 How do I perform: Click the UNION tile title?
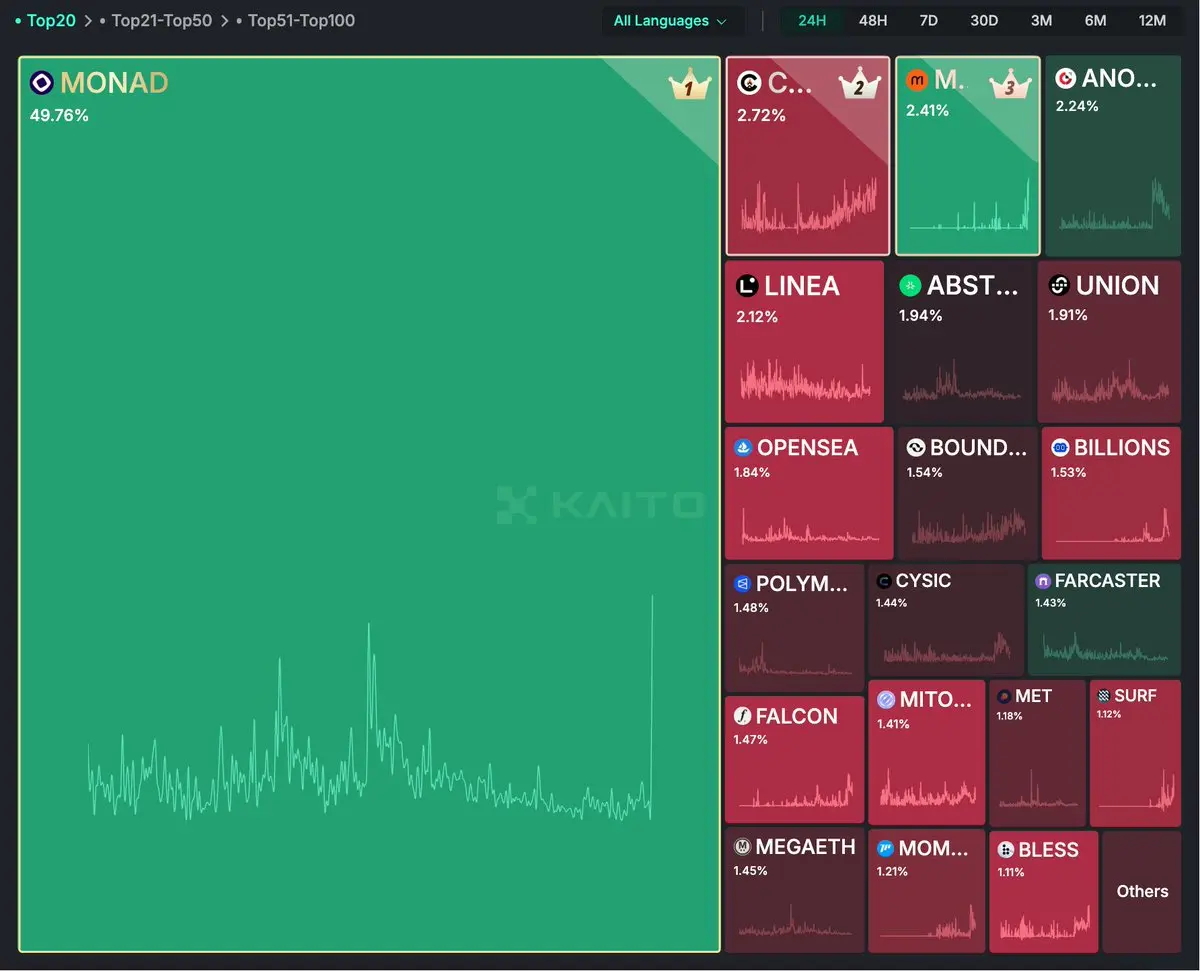[x=1118, y=286]
